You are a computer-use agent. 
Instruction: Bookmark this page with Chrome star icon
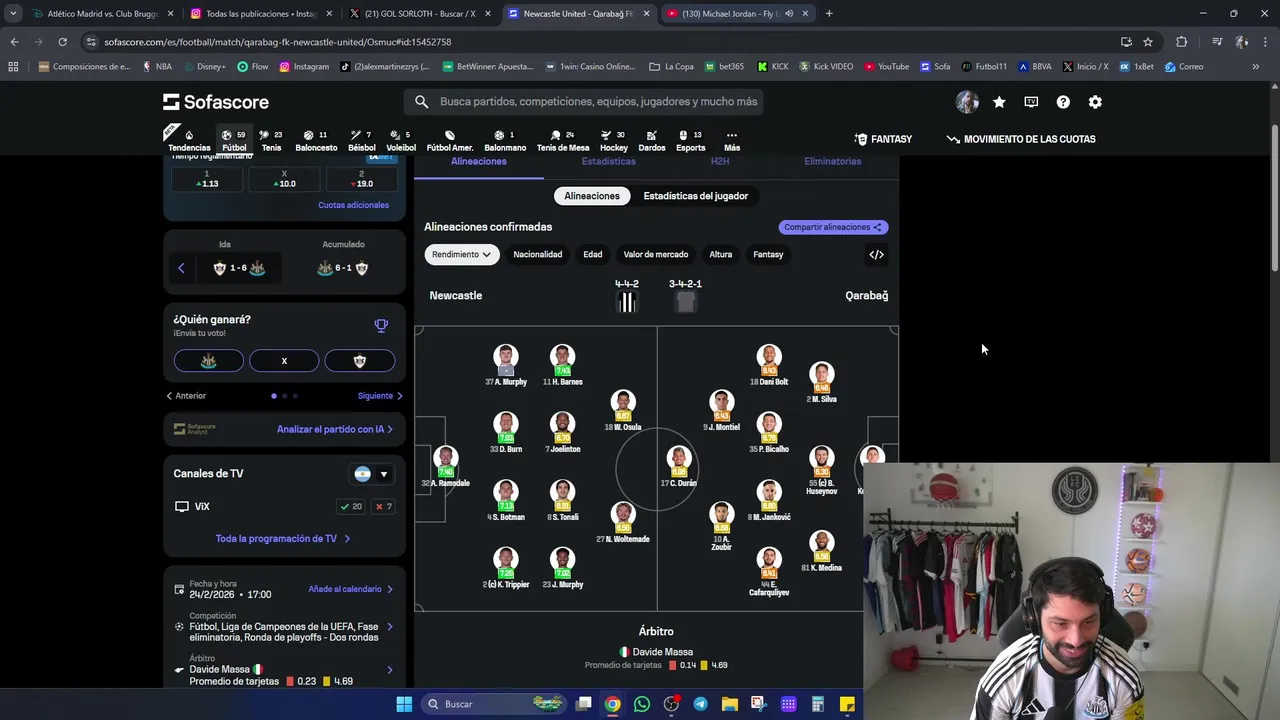1148,42
